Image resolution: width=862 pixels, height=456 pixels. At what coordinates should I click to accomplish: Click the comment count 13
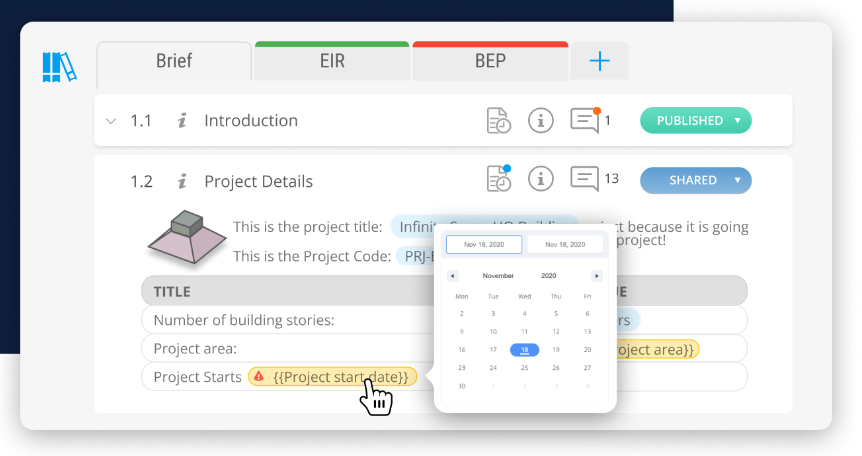coord(611,179)
